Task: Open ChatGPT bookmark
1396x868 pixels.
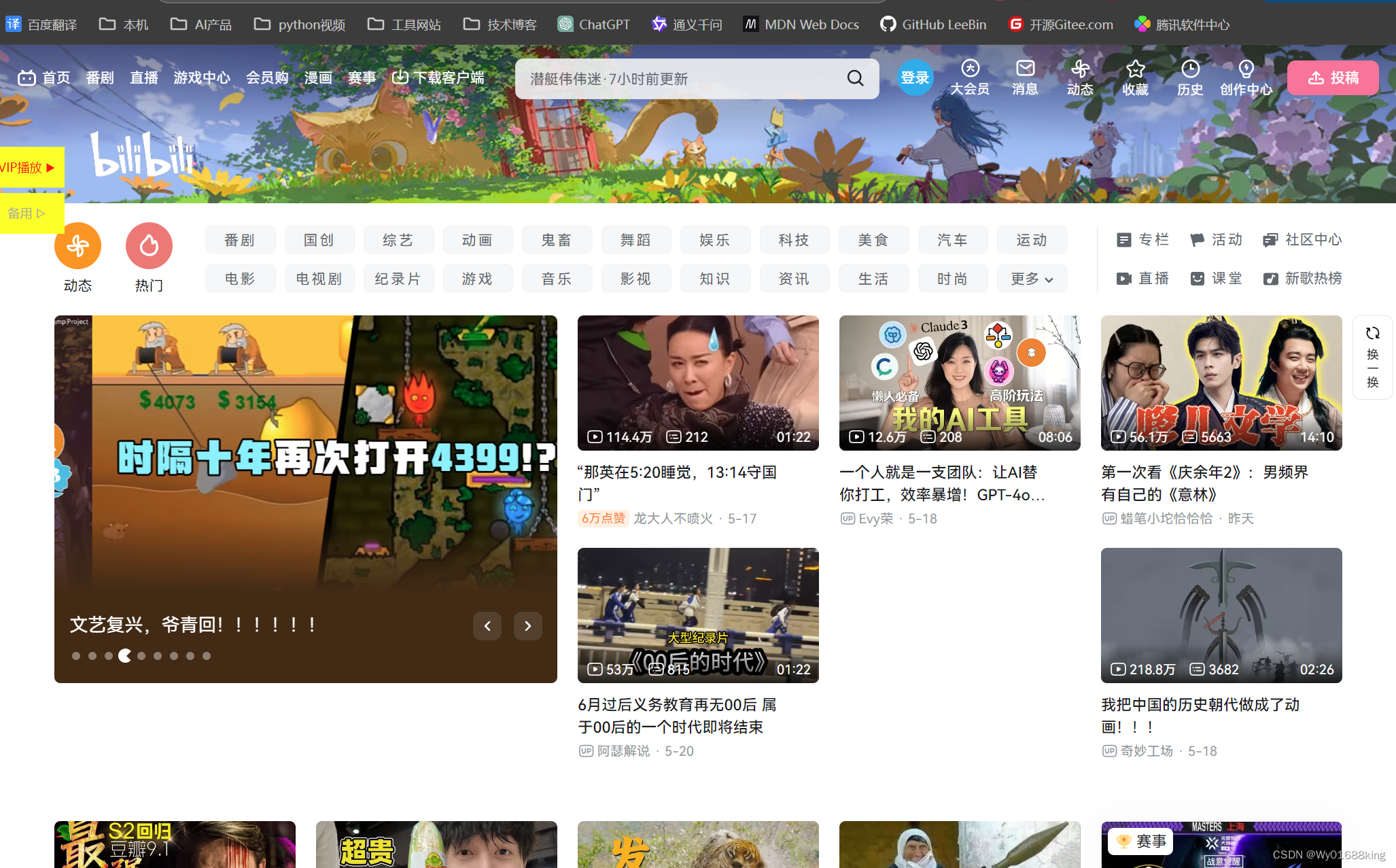Action: click(594, 24)
